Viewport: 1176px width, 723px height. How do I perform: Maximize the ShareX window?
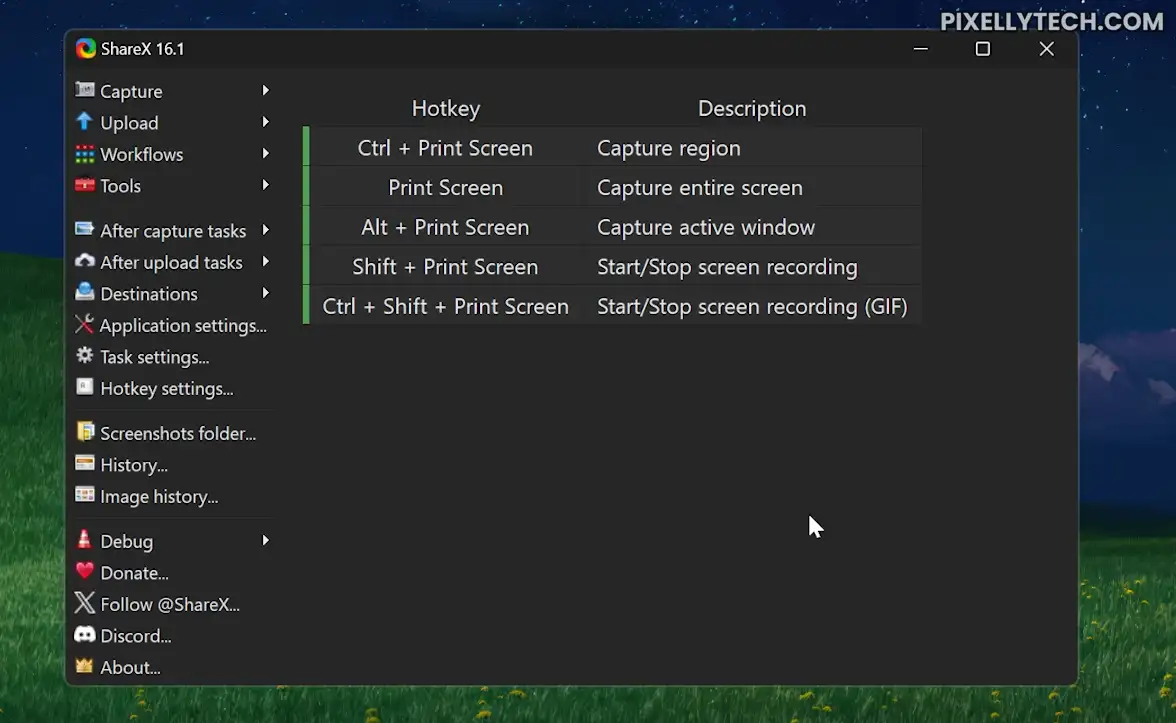982,49
